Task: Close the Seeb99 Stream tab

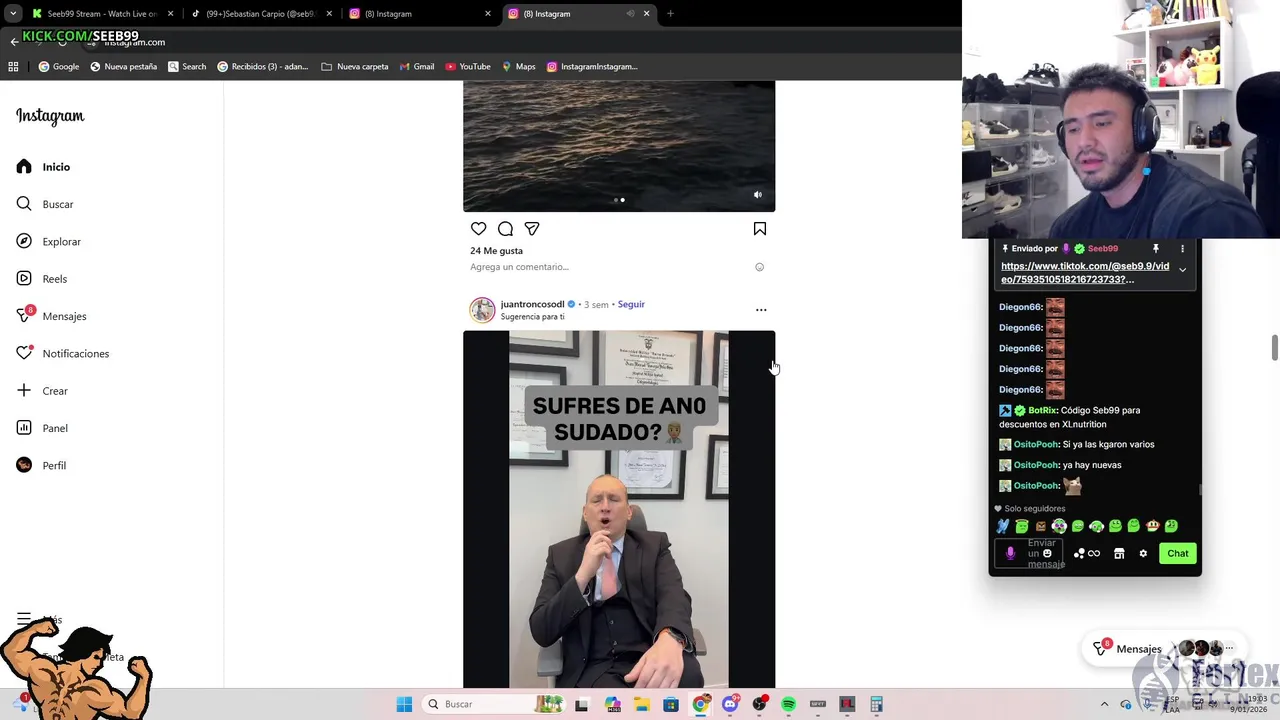Action: click(170, 14)
